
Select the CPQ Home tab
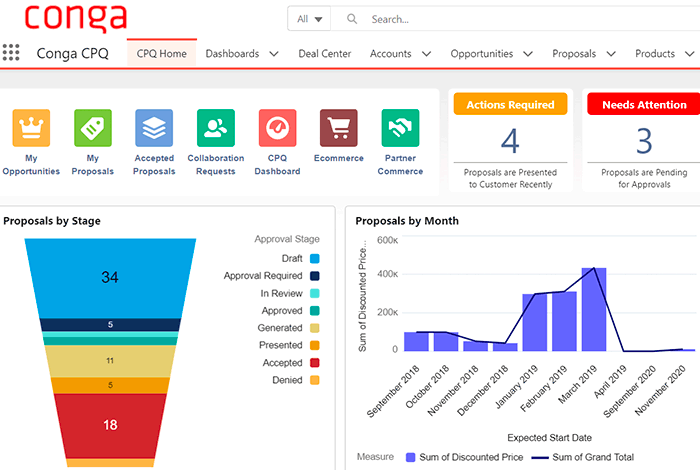click(162, 54)
